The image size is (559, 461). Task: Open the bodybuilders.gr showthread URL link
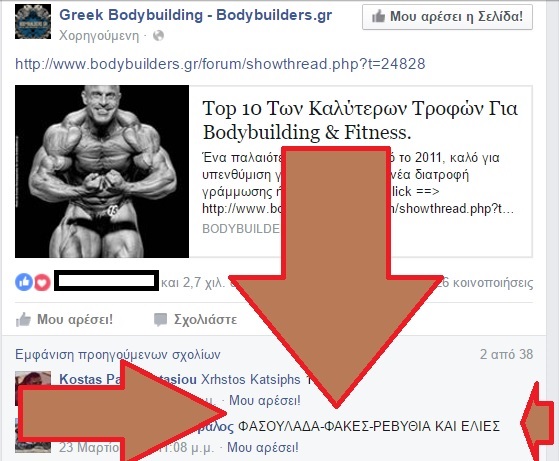[220, 64]
